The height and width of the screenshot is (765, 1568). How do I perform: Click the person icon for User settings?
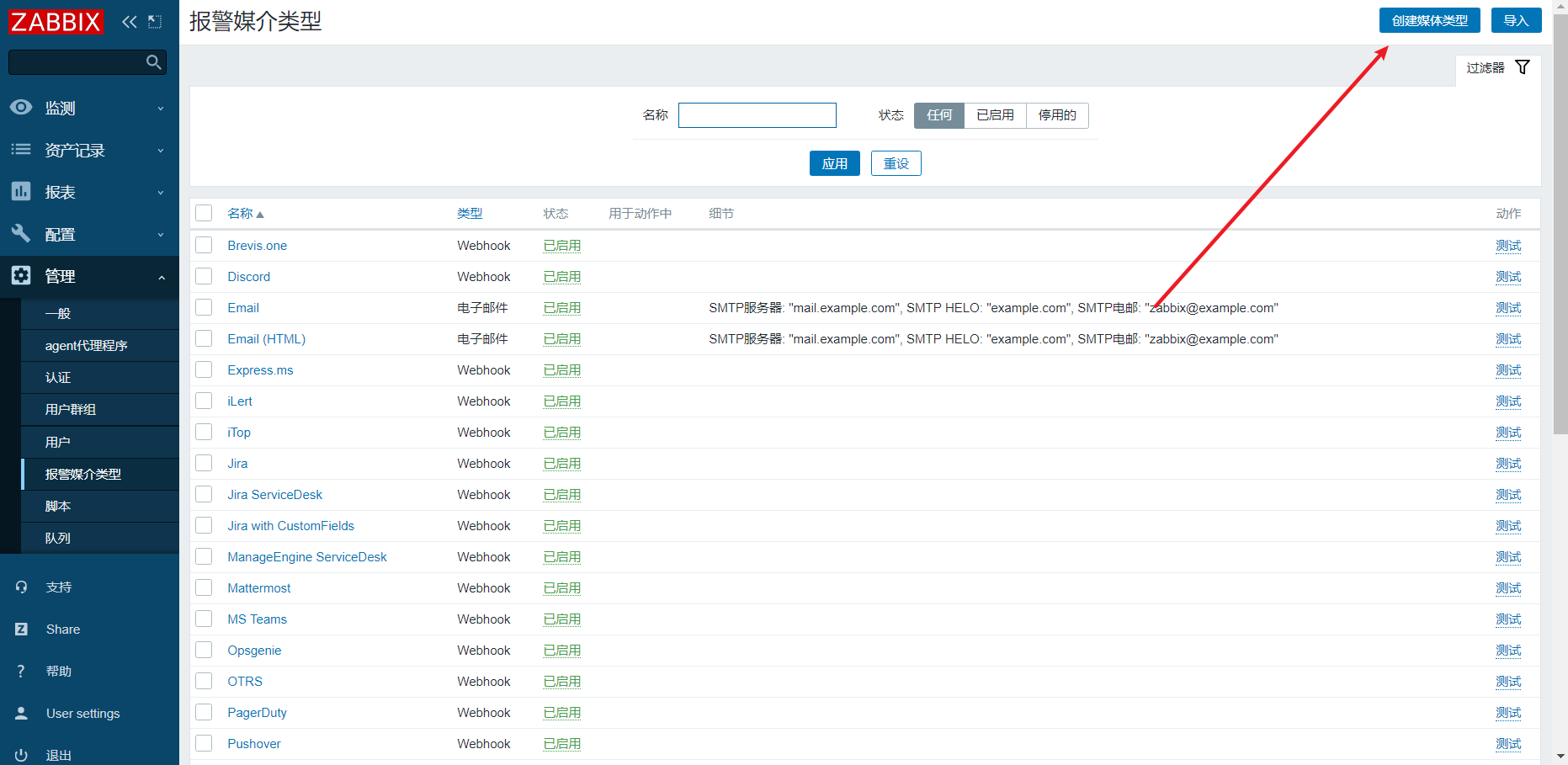pyautogui.click(x=21, y=713)
